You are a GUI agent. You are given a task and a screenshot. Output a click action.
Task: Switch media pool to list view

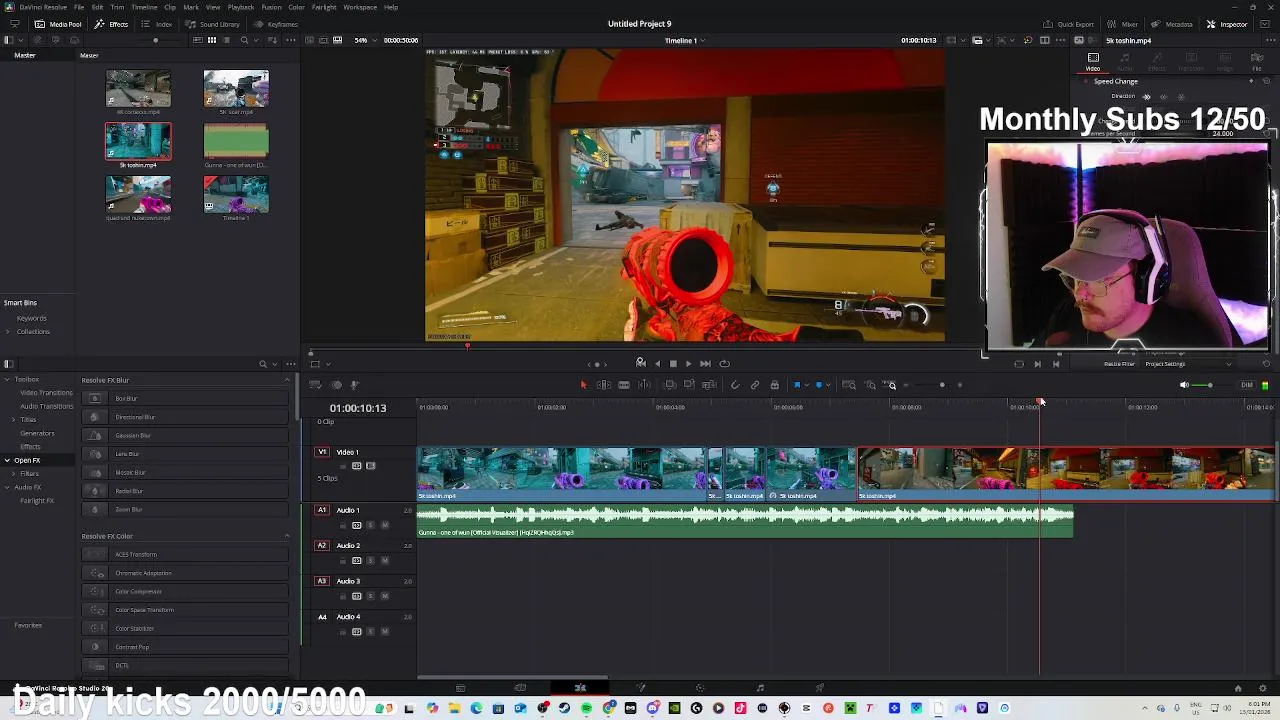coord(227,40)
